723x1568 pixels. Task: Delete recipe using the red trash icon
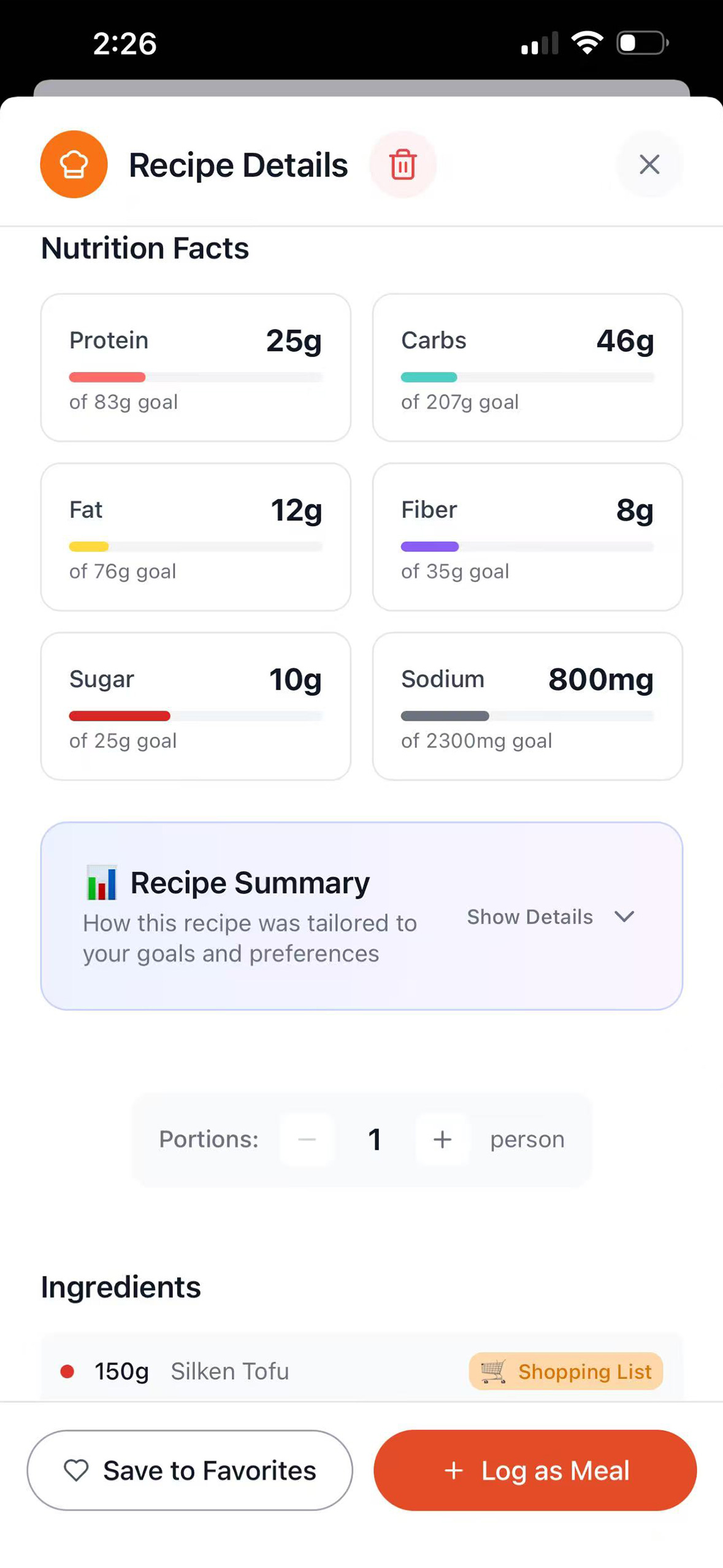402,164
